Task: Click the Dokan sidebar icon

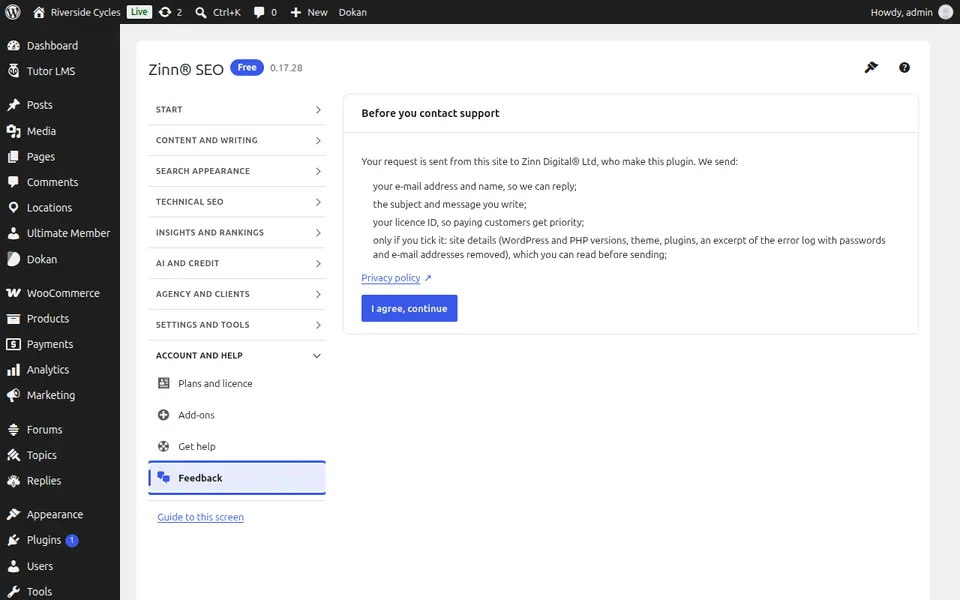Action: 13,259
